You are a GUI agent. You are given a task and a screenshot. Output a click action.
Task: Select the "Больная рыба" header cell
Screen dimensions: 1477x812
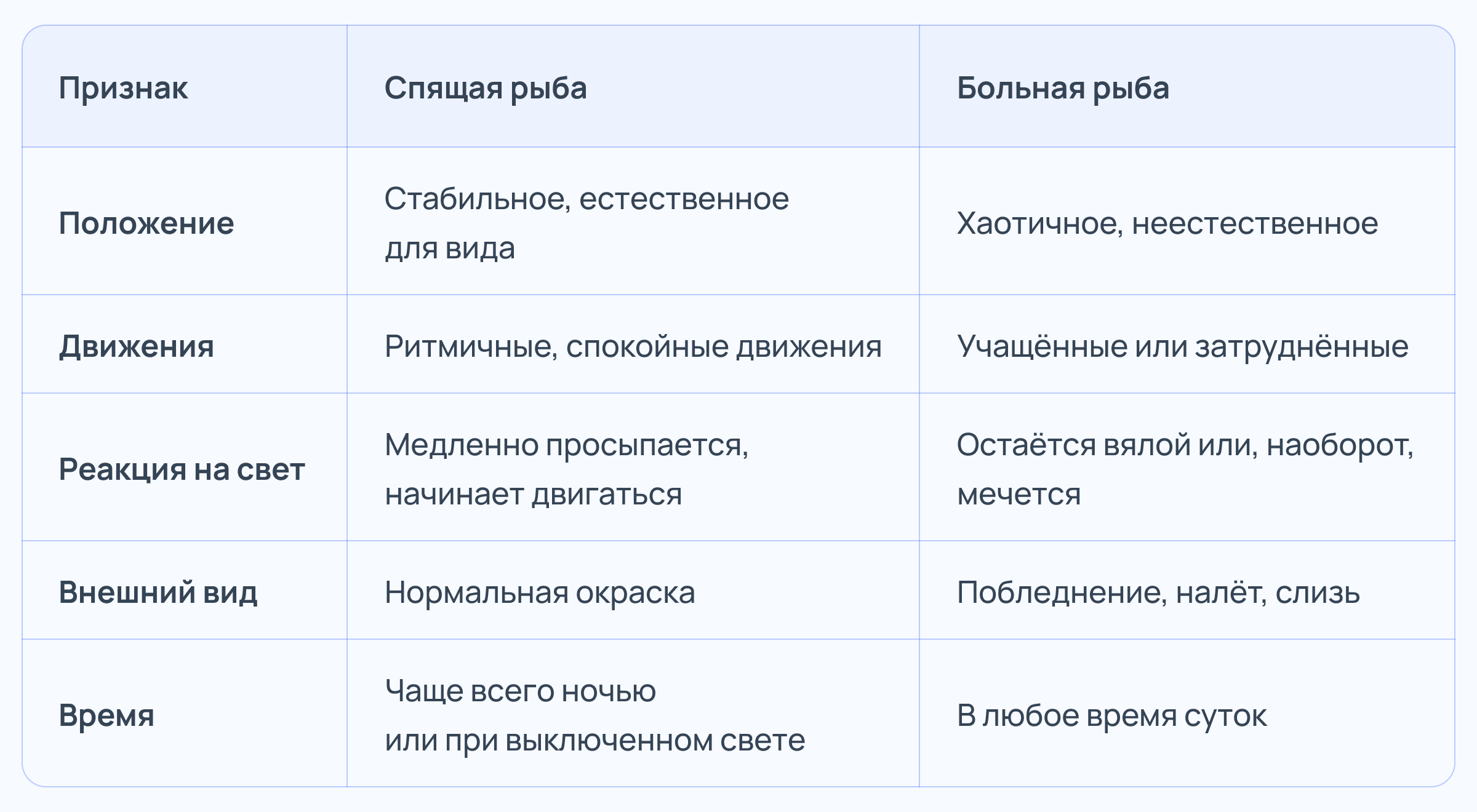click(1062, 88)
